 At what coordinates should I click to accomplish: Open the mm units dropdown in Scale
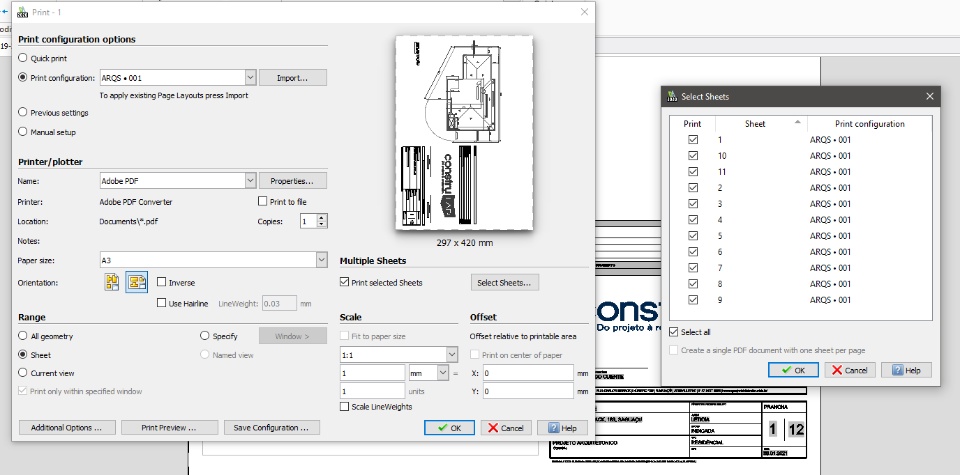pyautogui.click(x=443, y=372)
